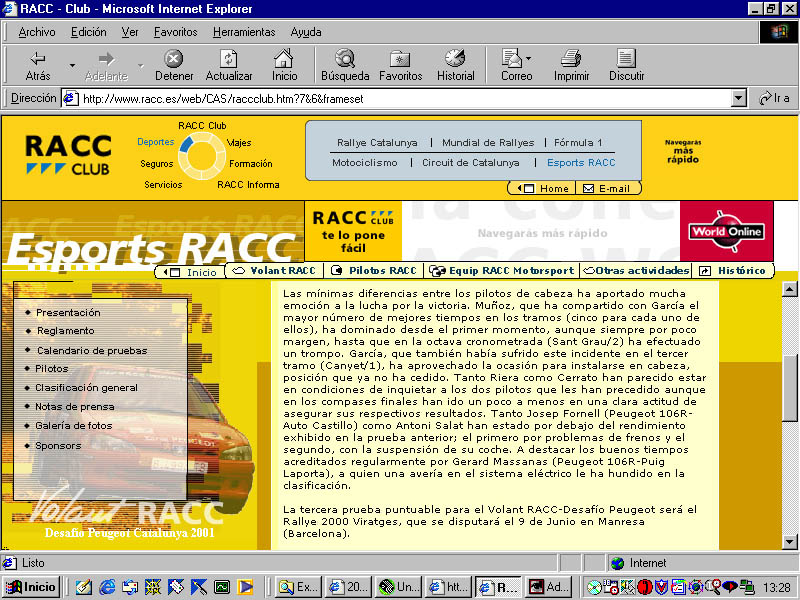
Task: Show the Historial history pane
Action: coord(455,65)
